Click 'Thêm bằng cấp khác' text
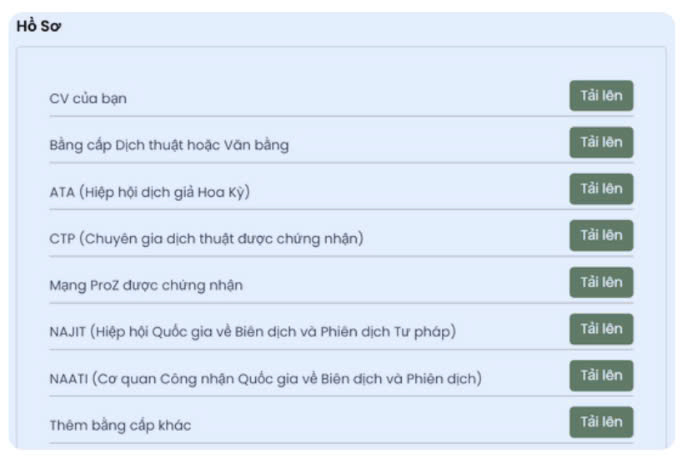Screen dimensions: 692x456 (120, 425)
